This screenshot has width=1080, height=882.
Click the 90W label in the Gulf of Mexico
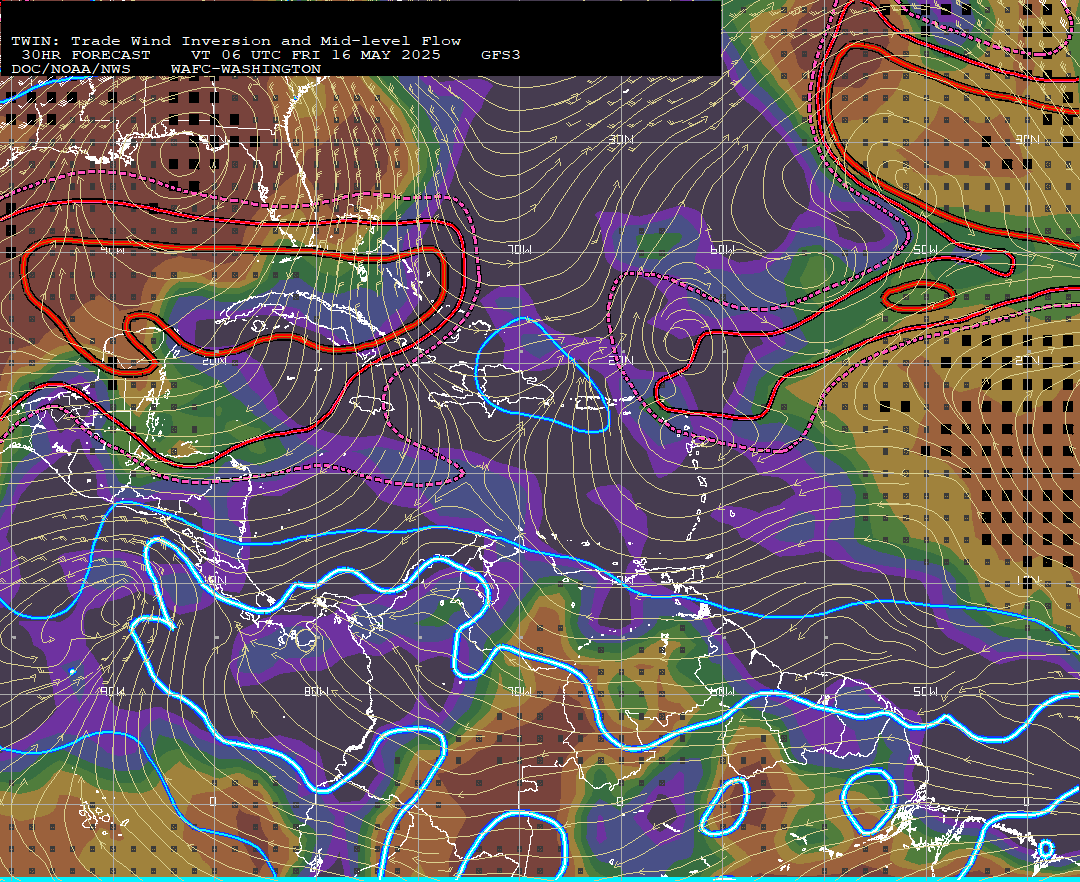tap(112, 250)
